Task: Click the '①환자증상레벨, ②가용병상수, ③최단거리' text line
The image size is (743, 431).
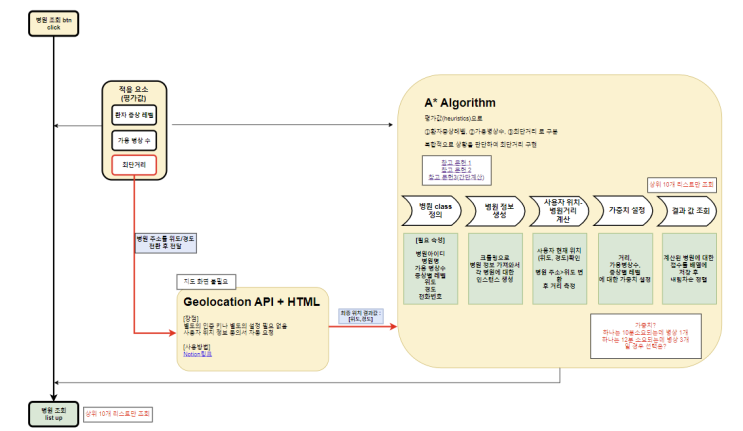Action: tap(491, 132)
